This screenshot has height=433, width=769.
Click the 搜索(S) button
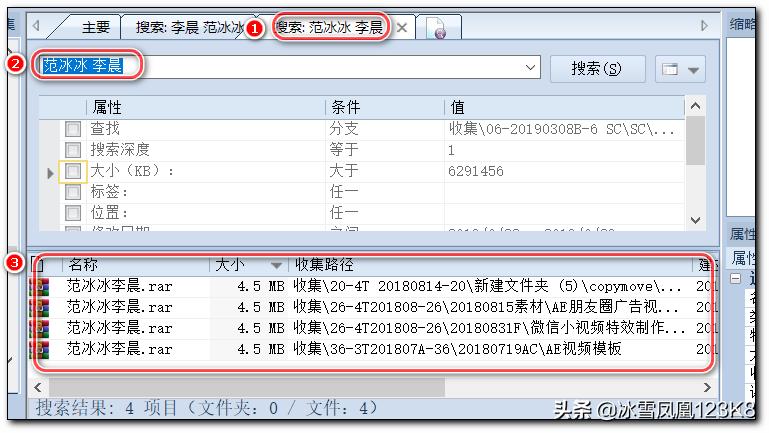point(597,69)
